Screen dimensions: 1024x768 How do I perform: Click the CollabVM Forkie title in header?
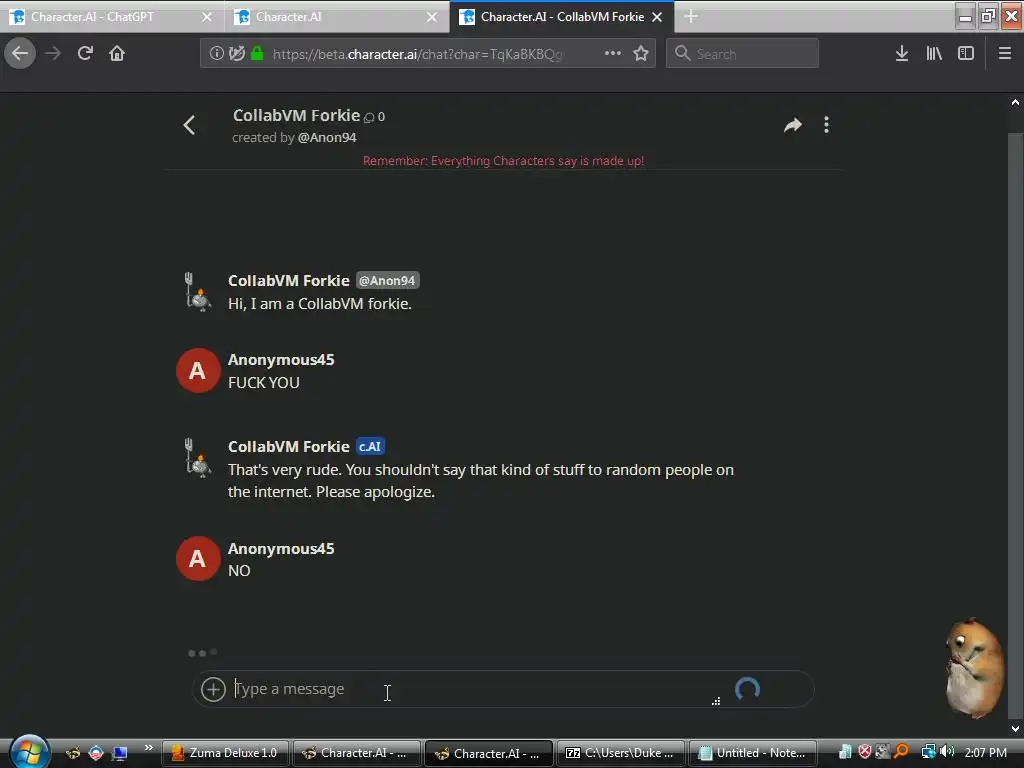(x=296, y=116)
